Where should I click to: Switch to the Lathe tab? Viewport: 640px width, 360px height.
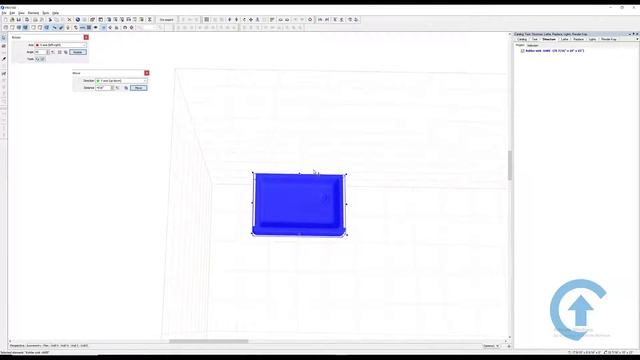click(x=564, y=39)
